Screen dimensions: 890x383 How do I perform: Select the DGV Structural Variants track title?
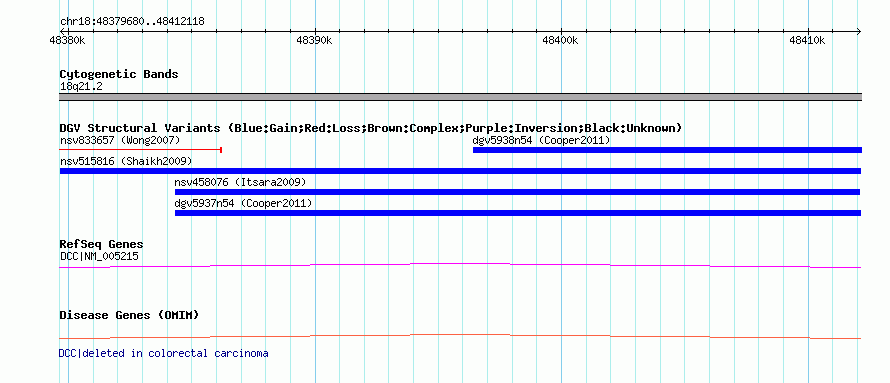click(370, 128)
